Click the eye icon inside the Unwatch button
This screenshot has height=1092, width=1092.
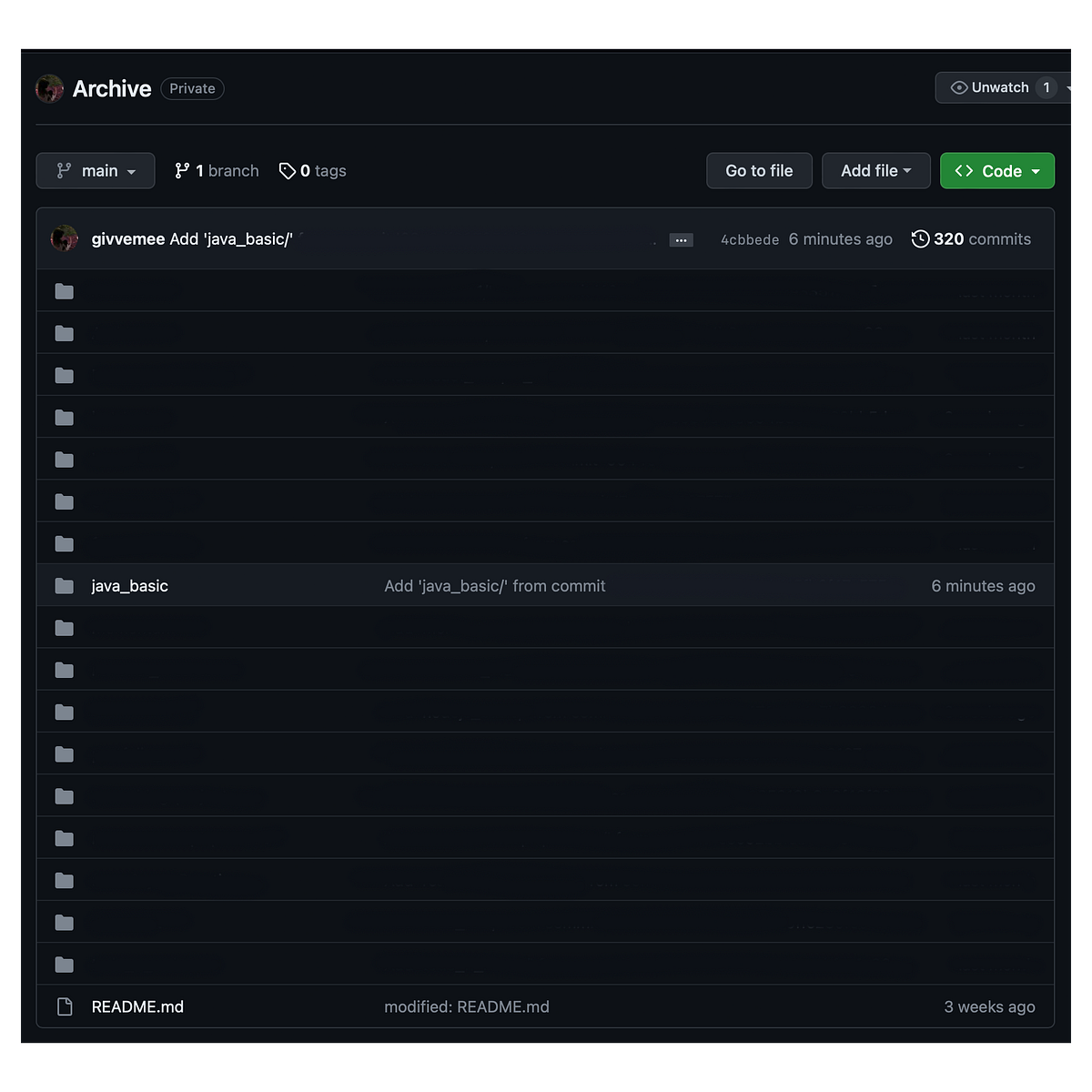(959, 87)
